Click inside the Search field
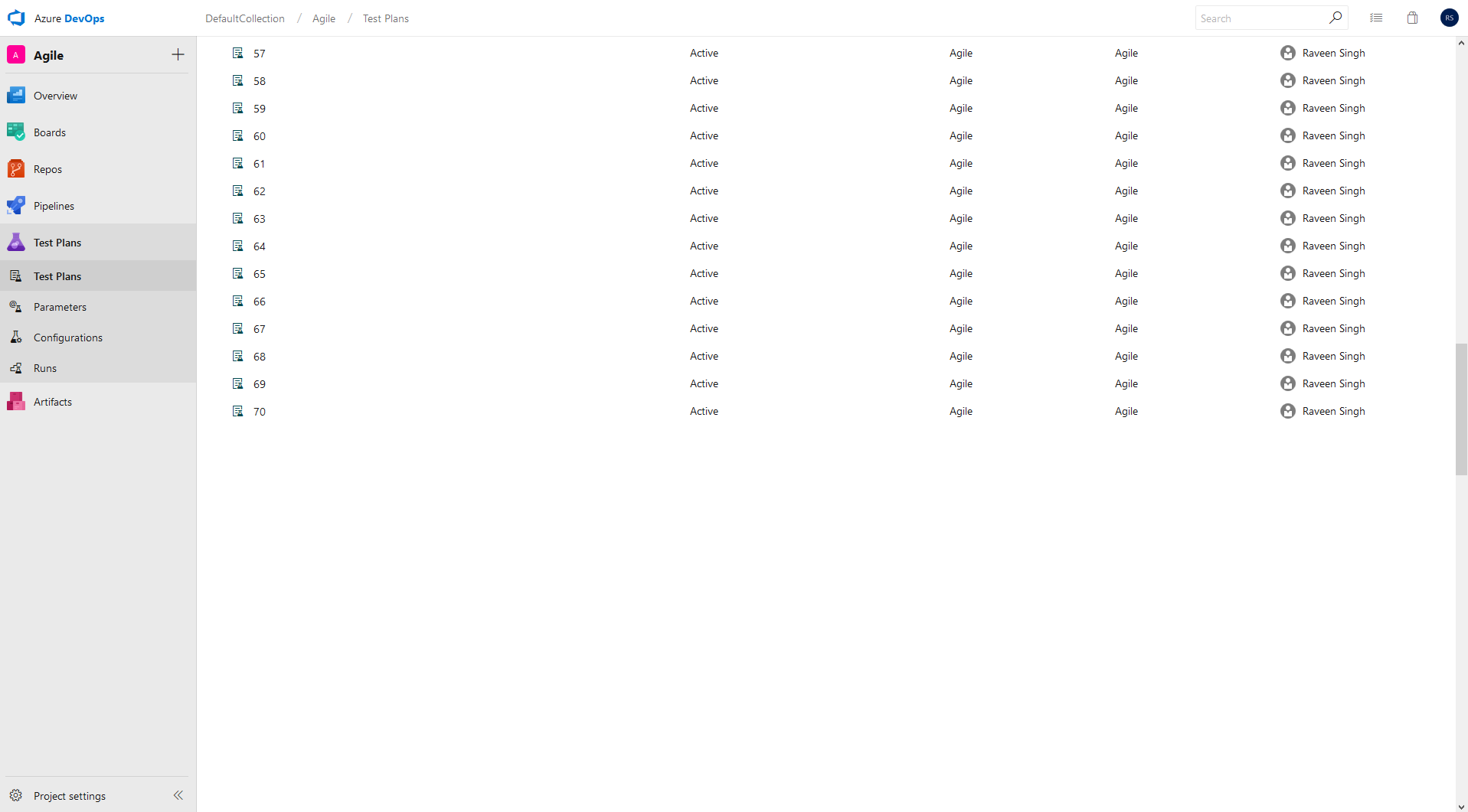The width and height of the screenshot is (1468, 812). click(x=1264, y=18)
